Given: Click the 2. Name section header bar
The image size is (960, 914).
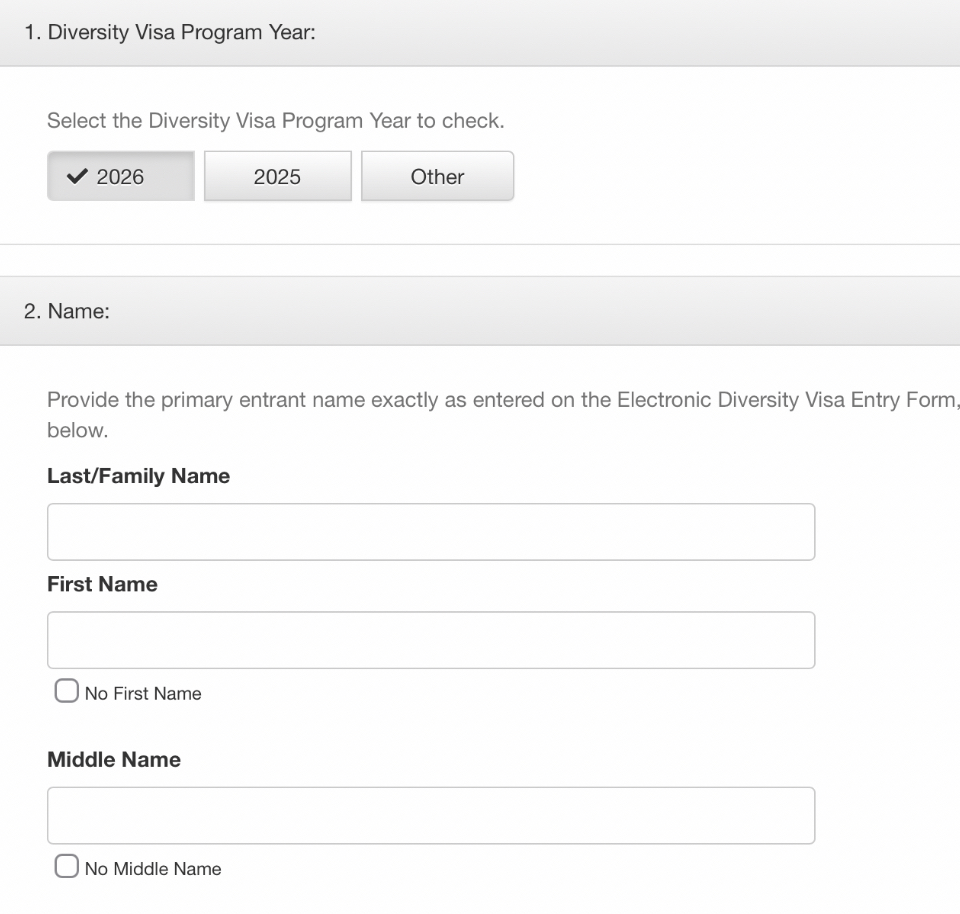Looking at the screenshot, I should [480, 311].
